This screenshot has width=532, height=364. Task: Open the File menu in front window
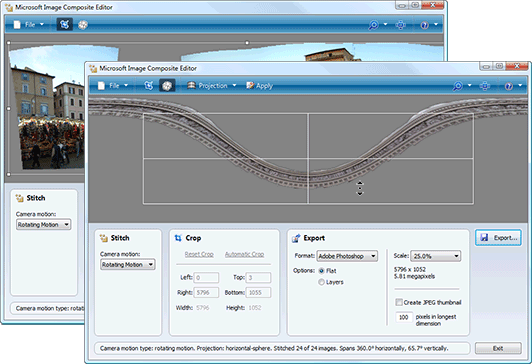(113, 86)
